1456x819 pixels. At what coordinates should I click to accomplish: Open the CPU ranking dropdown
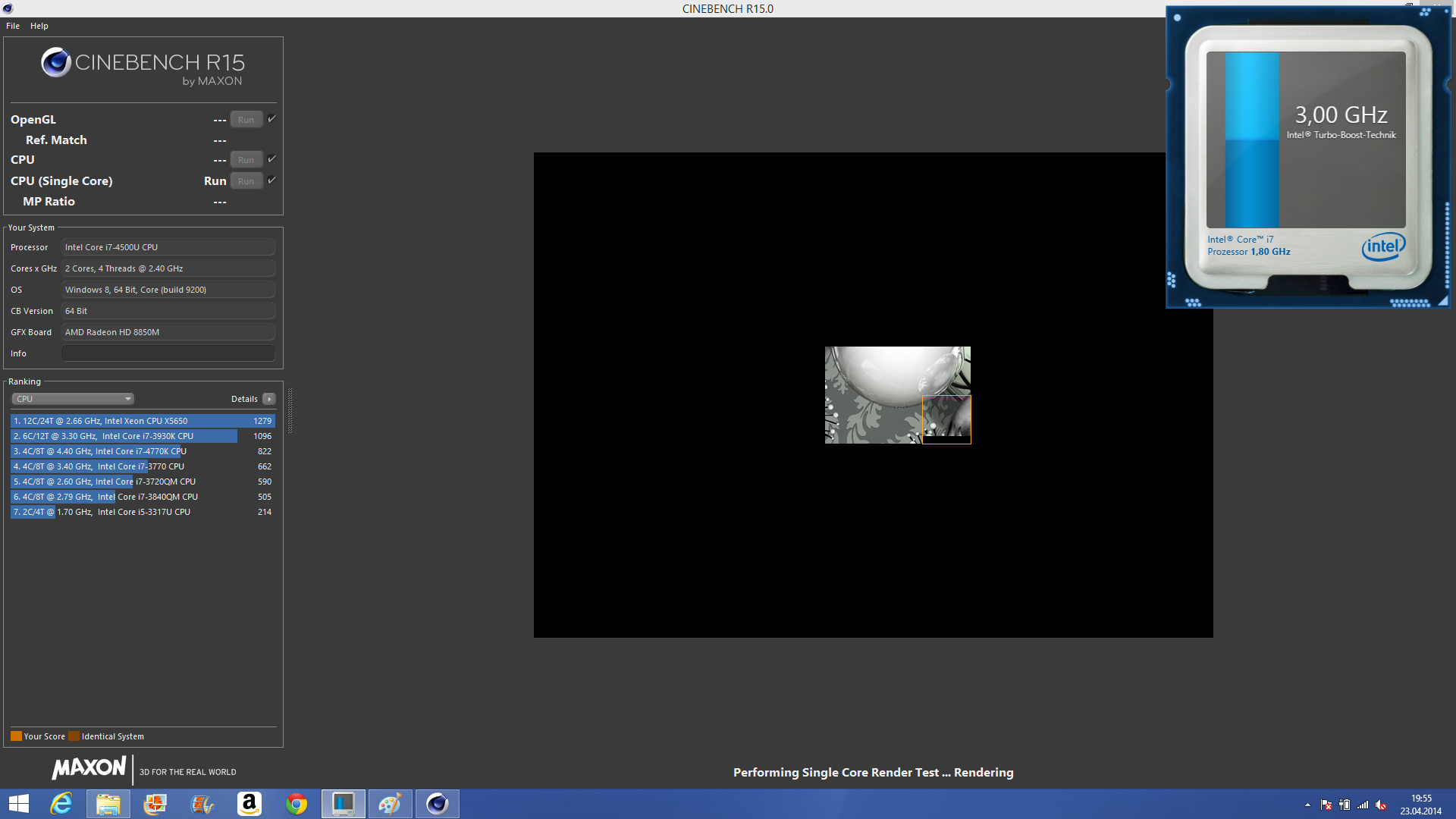(x=73, y=399)
